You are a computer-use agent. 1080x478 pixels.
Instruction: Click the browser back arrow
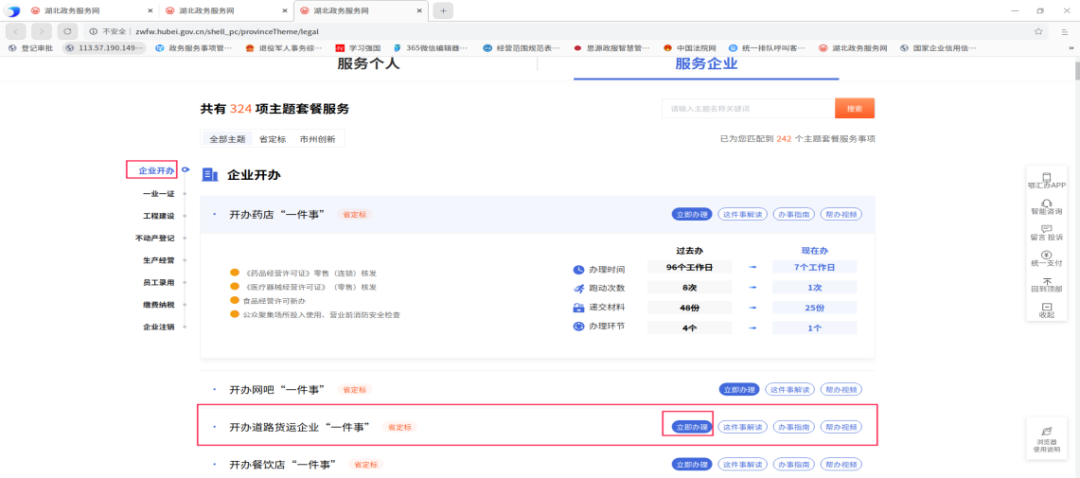(x=16, y=31)
